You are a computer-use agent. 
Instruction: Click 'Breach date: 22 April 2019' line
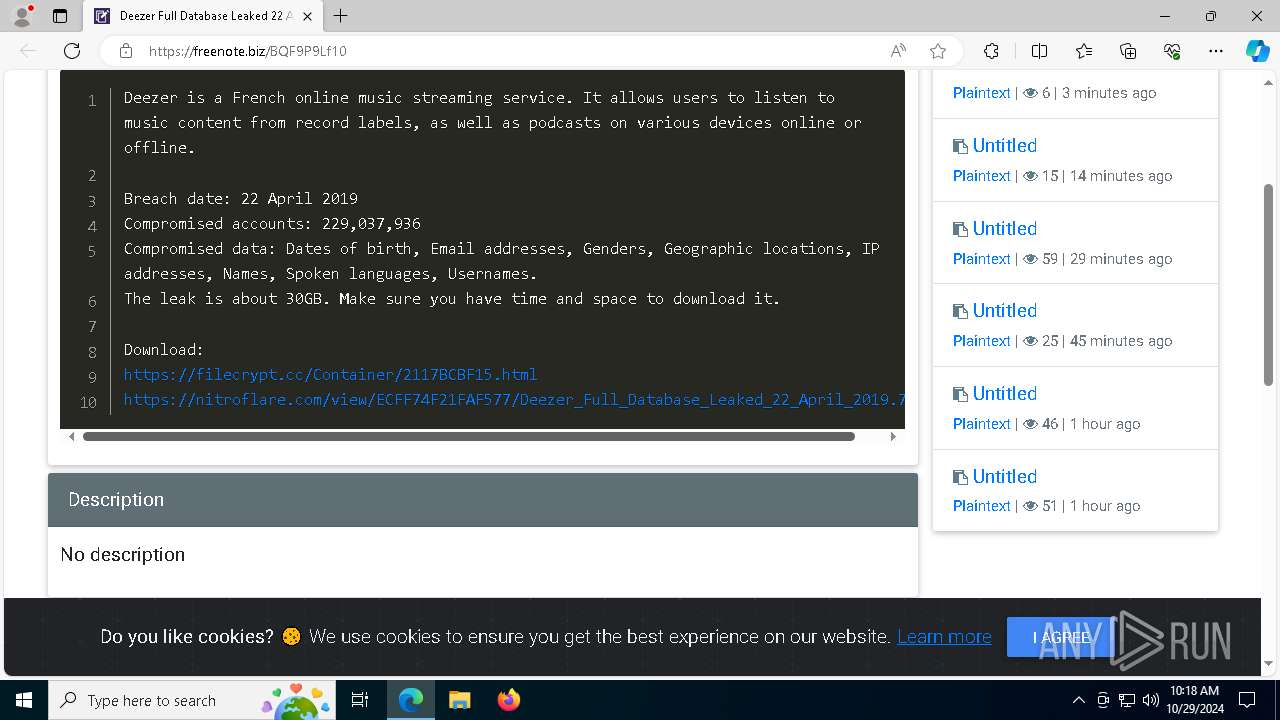click(x=240, y=198)
